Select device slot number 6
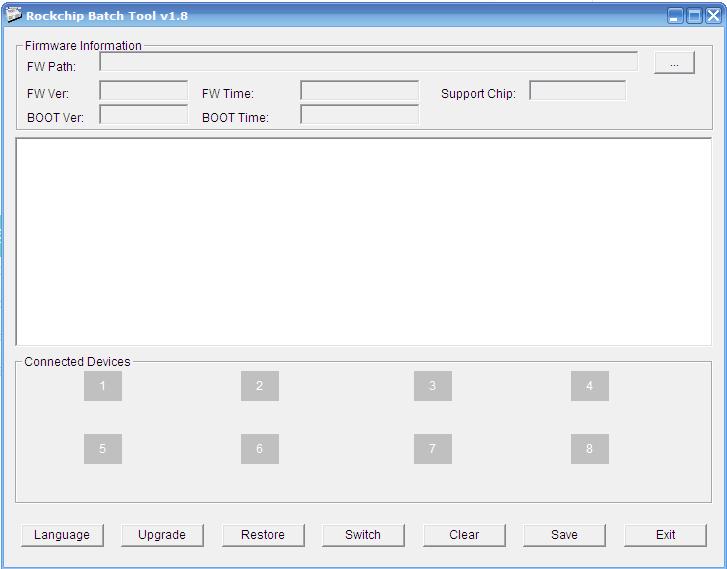Screen dimensions: 727x569 pos(259,449)
